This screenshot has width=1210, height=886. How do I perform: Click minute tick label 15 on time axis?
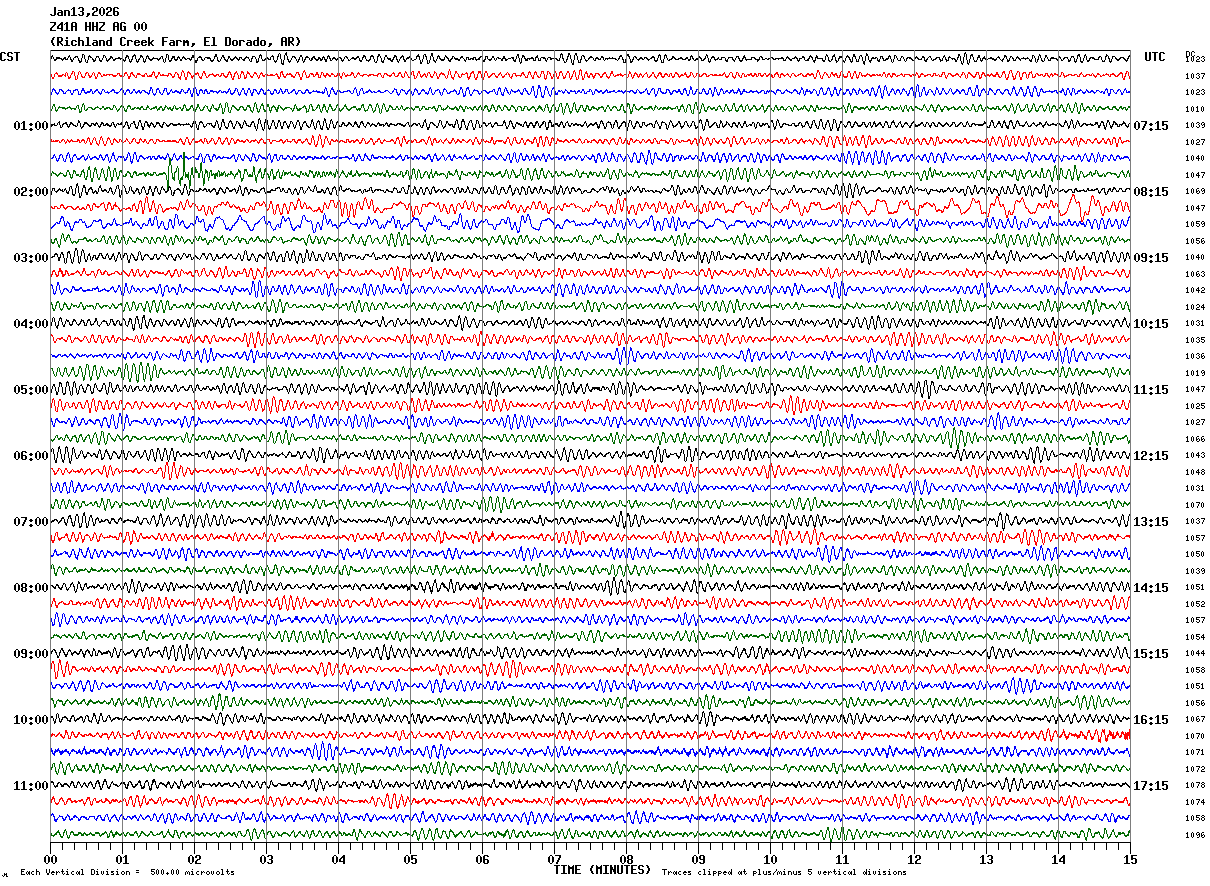coord(1129,859)
